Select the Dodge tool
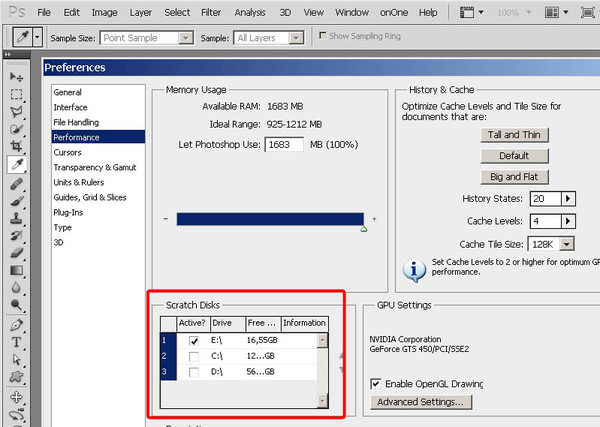This screenshot has height=427, width=600. click(16, 305)
